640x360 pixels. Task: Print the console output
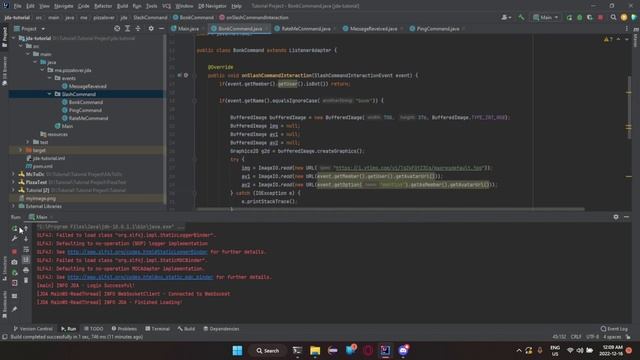pyautogui.click(x=26, y=270)
